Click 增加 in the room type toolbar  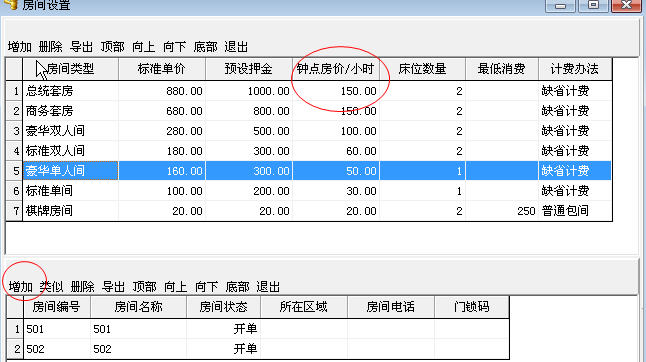[19, 47]
